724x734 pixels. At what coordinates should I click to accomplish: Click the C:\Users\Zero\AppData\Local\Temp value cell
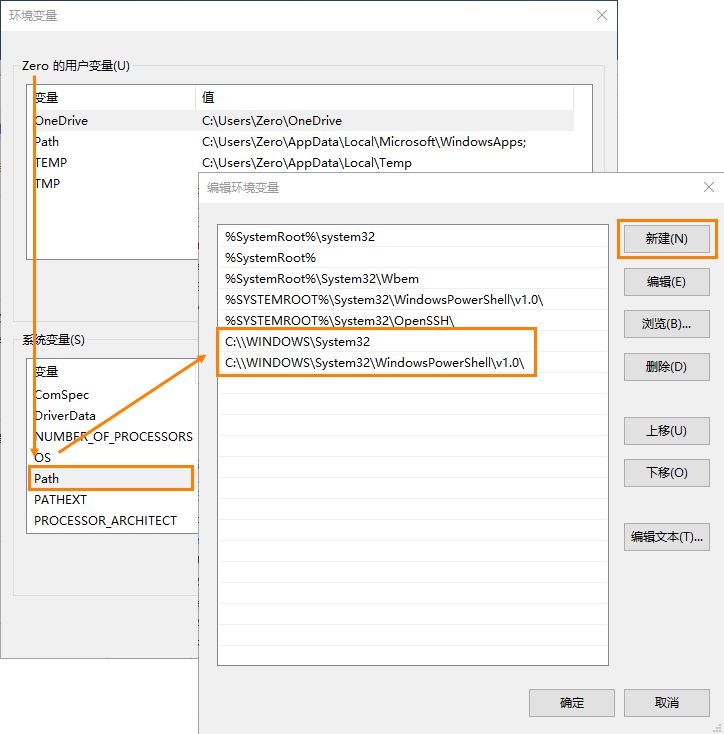click(x=307, y=163)
